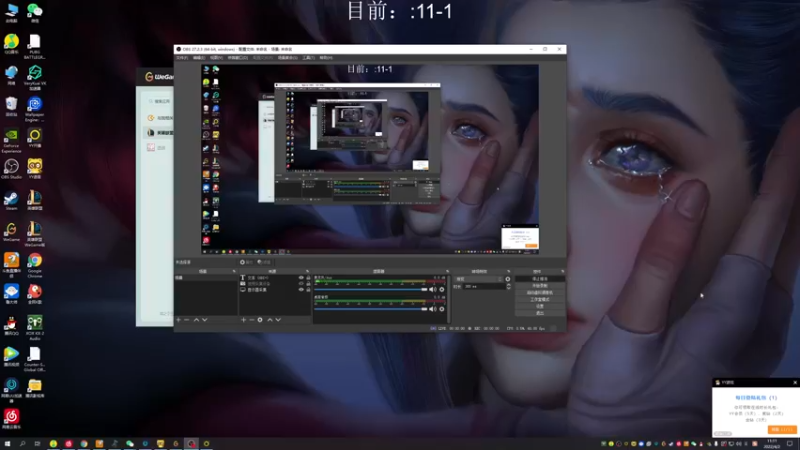The width and height of the screenshot is (800, 450).
Task: Open Counter-Strike Global Offensive desktop shortcut
Action: coord(34,359)
